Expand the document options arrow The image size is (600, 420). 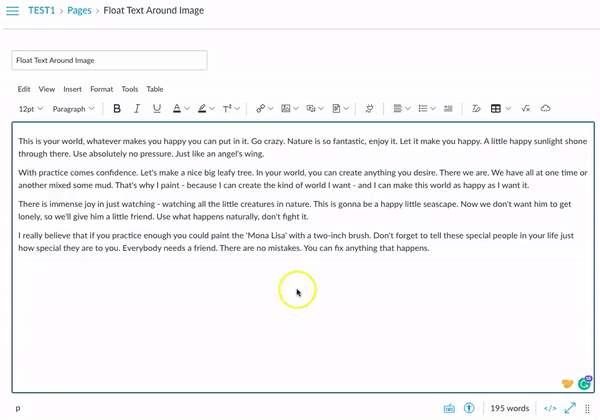pyautogui.click(x=346, y=109)
